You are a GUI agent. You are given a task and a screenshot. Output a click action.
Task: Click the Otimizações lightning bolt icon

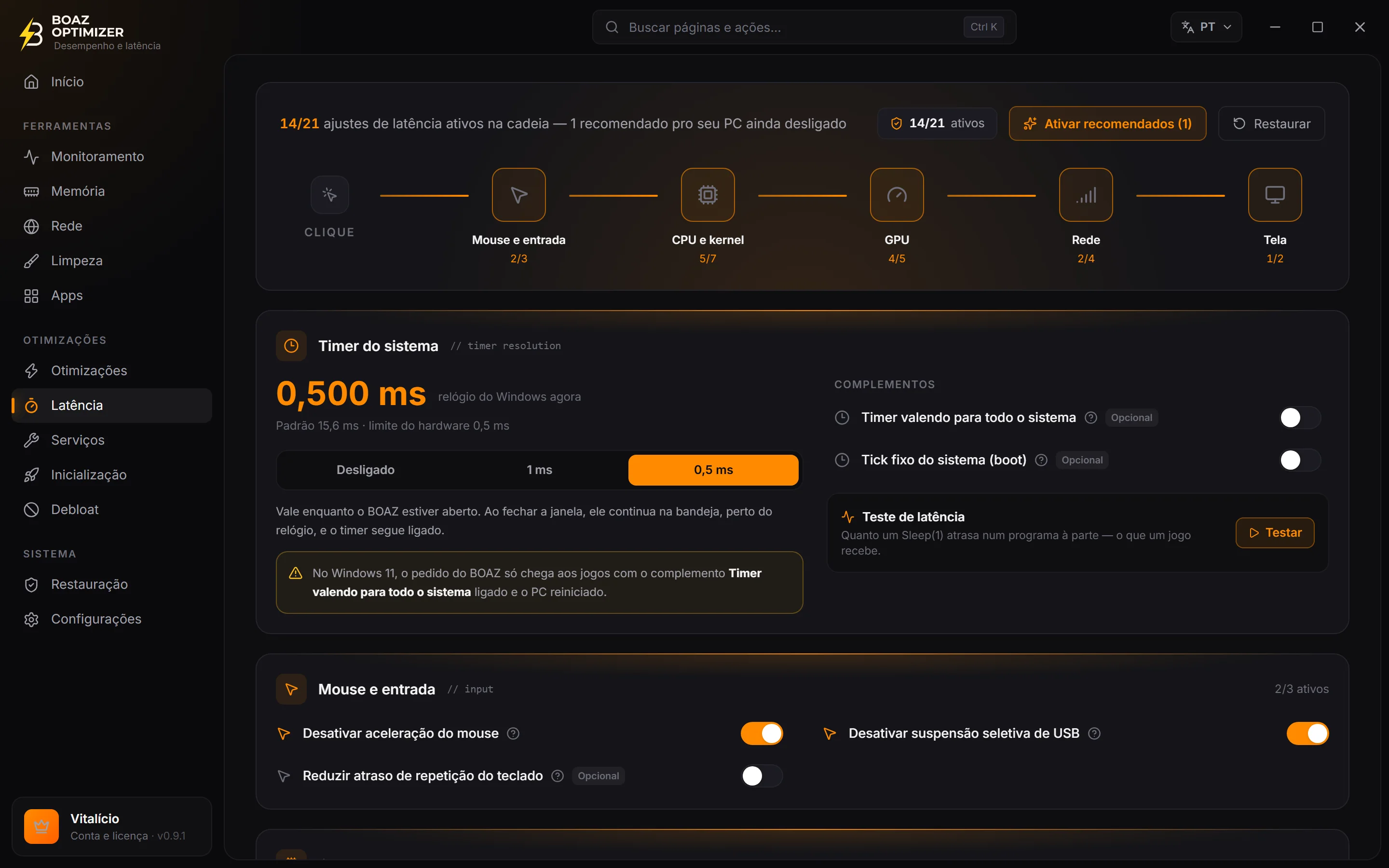(31, 371)
